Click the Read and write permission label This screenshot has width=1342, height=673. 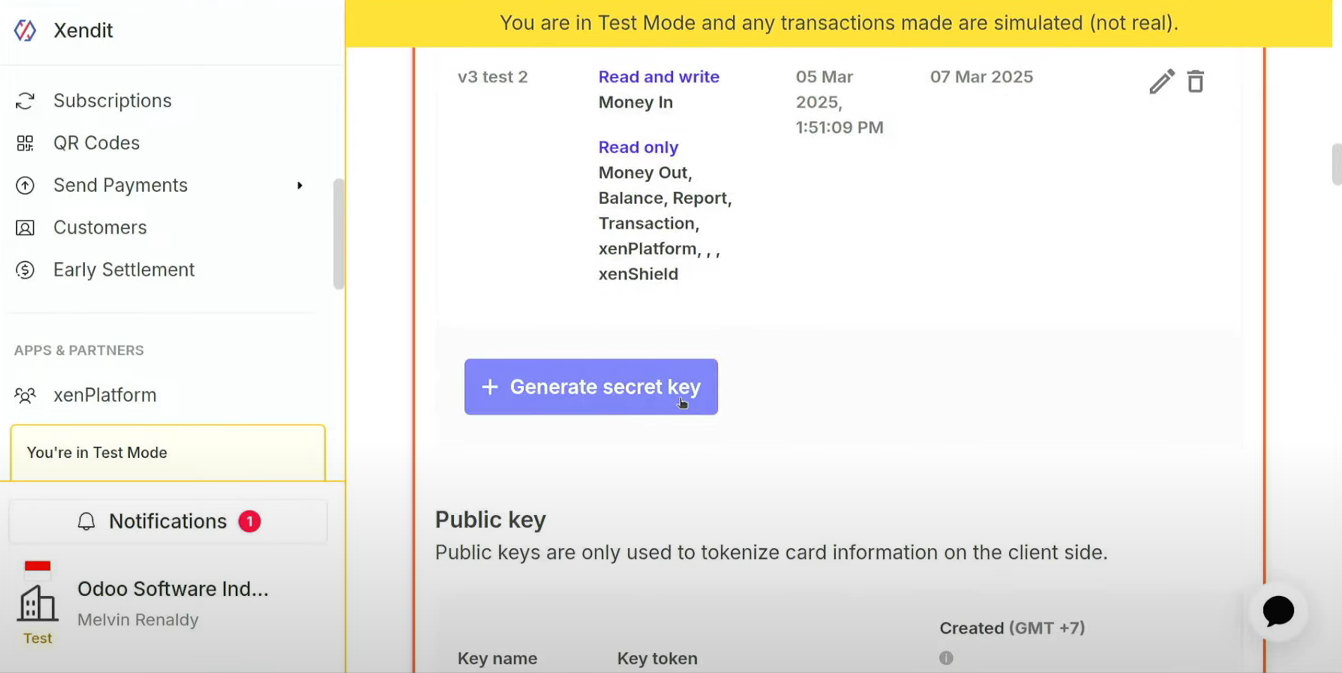(x=659, y=77)
